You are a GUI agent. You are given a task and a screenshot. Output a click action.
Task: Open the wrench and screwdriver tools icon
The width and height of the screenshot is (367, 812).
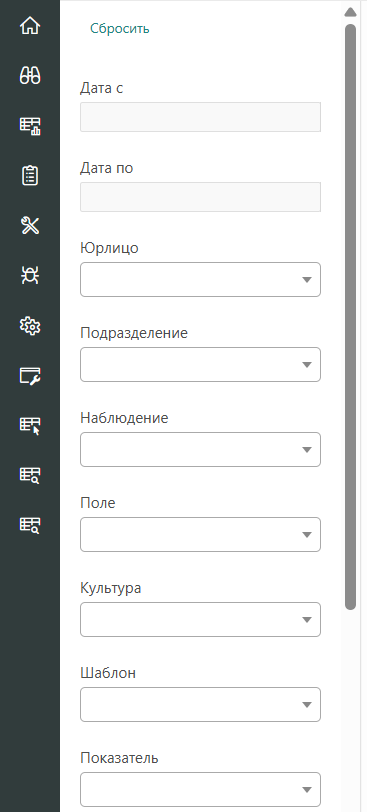click(30, 226)
